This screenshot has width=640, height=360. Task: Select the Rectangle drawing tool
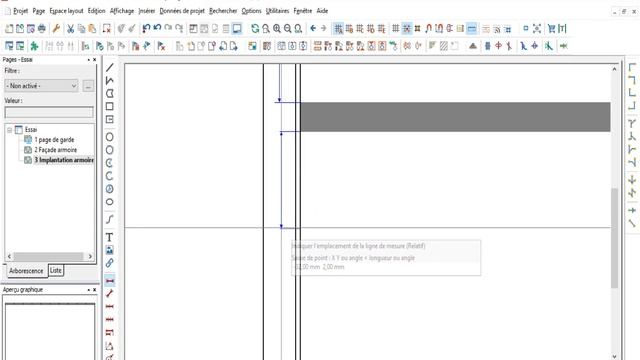109,107
